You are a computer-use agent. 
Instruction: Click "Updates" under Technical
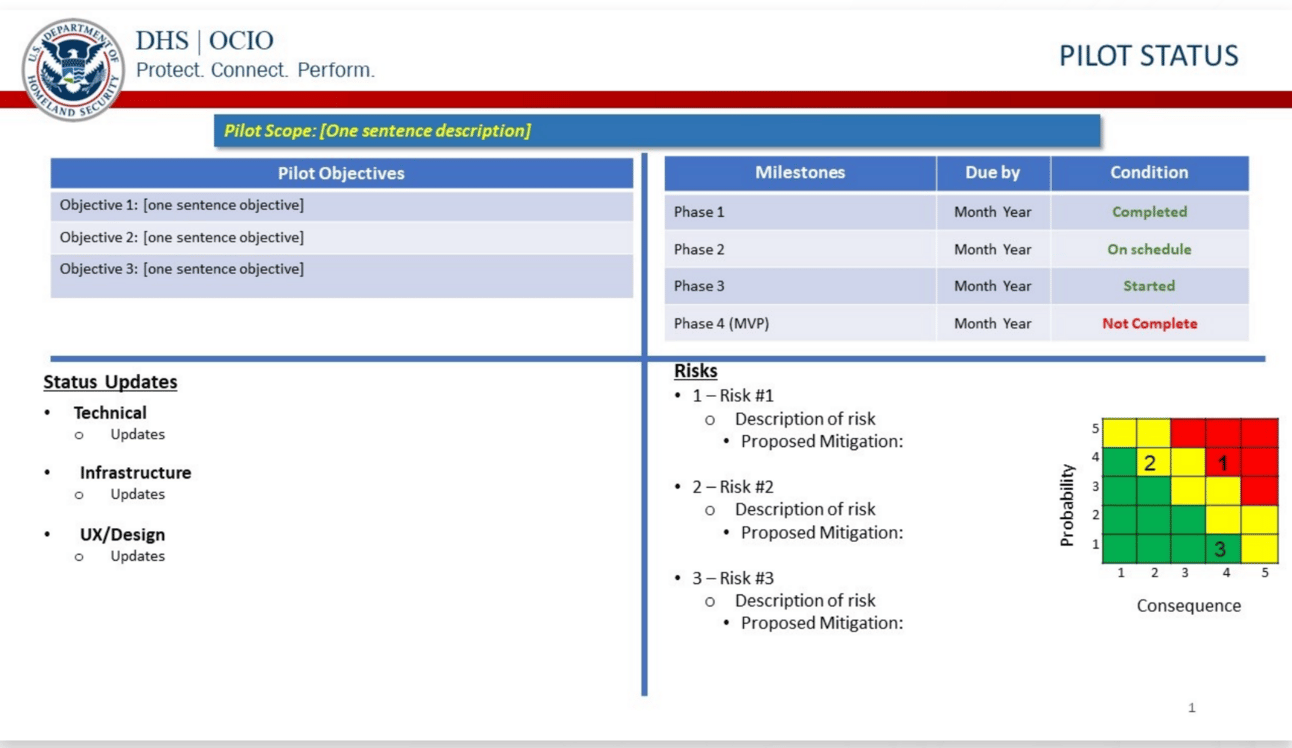tap(138, 434)
